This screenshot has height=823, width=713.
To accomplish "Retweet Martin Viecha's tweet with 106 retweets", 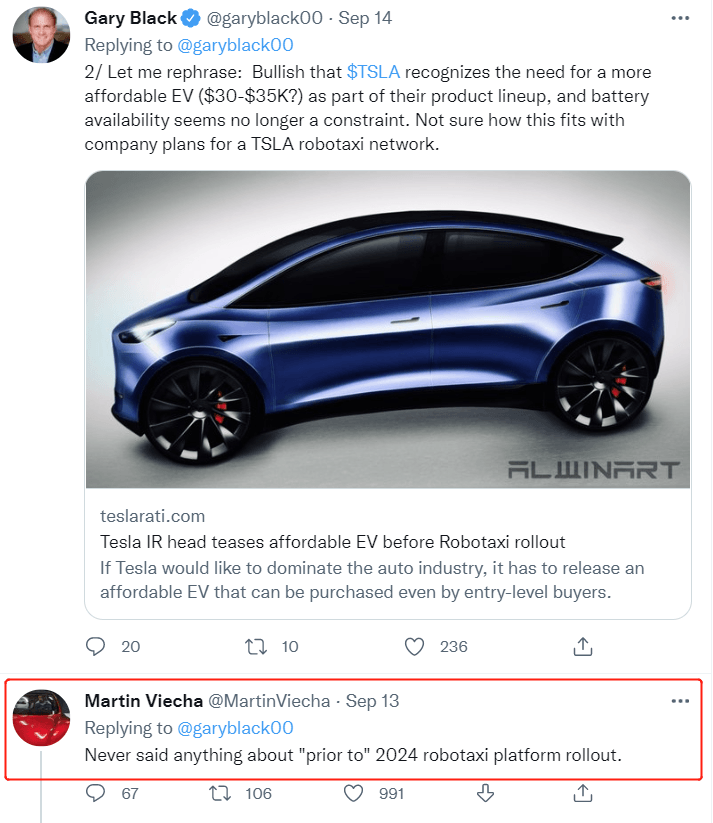I will point(220,793).
